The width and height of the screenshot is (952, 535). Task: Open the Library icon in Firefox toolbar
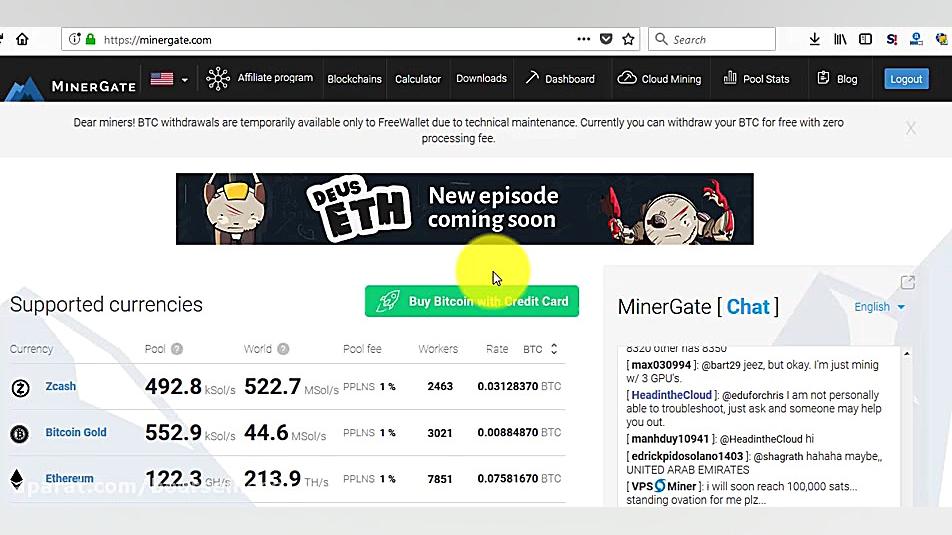840,39
